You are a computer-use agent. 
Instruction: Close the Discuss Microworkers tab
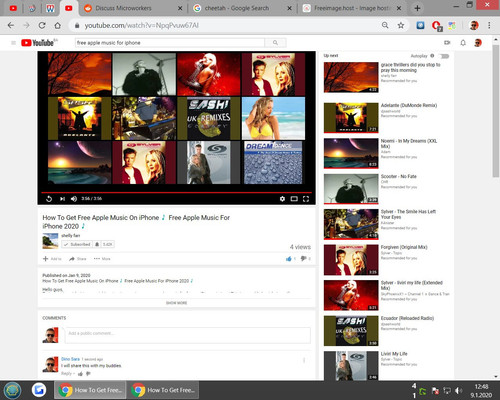tap(180, 8)
